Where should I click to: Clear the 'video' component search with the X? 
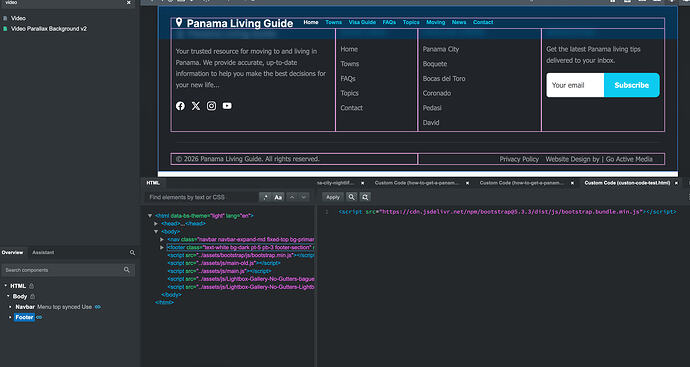tap(128, 3)
